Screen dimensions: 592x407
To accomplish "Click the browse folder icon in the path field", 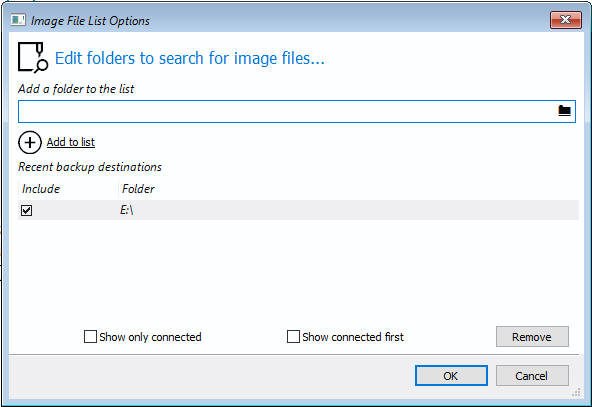I will tap(564, 111).
